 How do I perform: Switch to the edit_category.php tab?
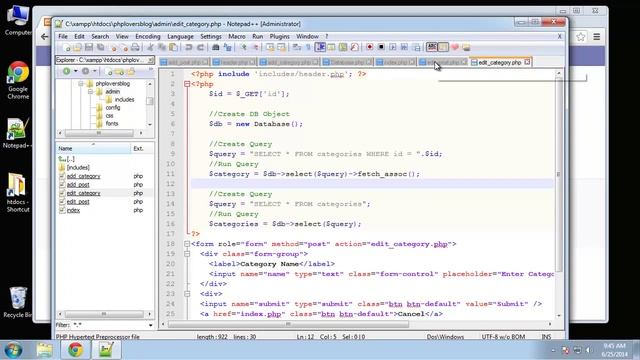[x=500, y=62]
